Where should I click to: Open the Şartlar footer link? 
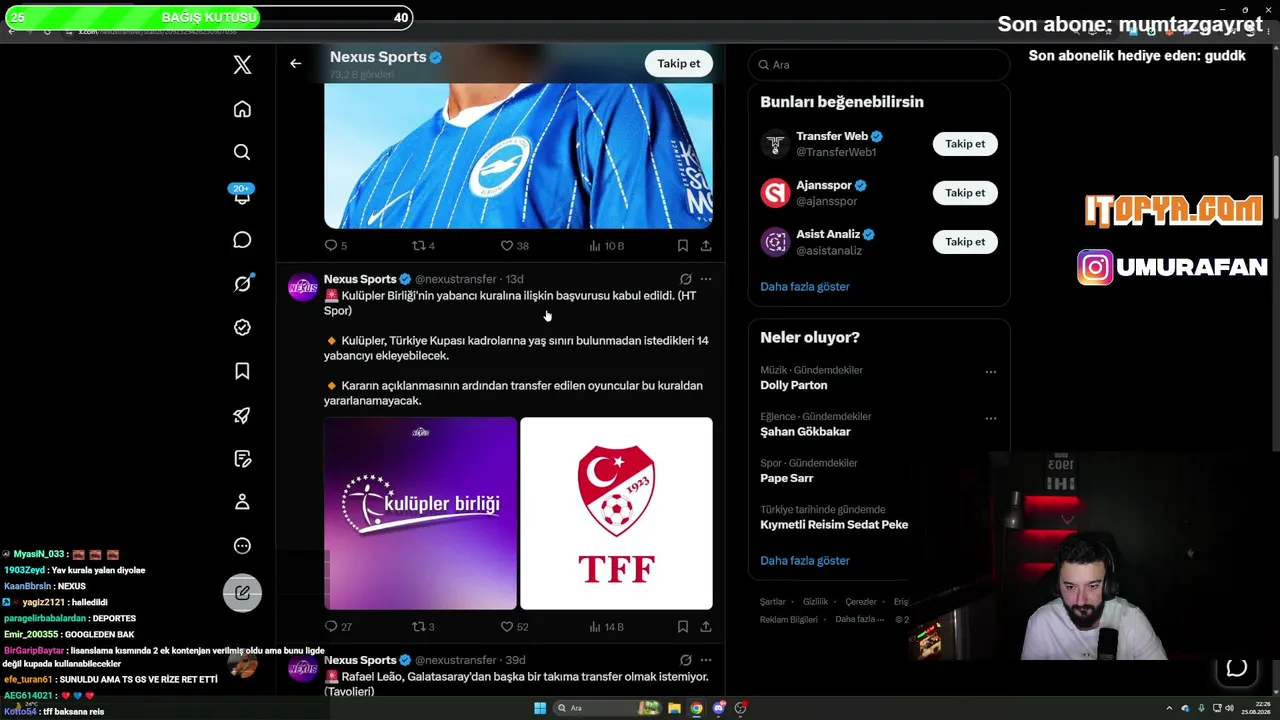(773, 602)
